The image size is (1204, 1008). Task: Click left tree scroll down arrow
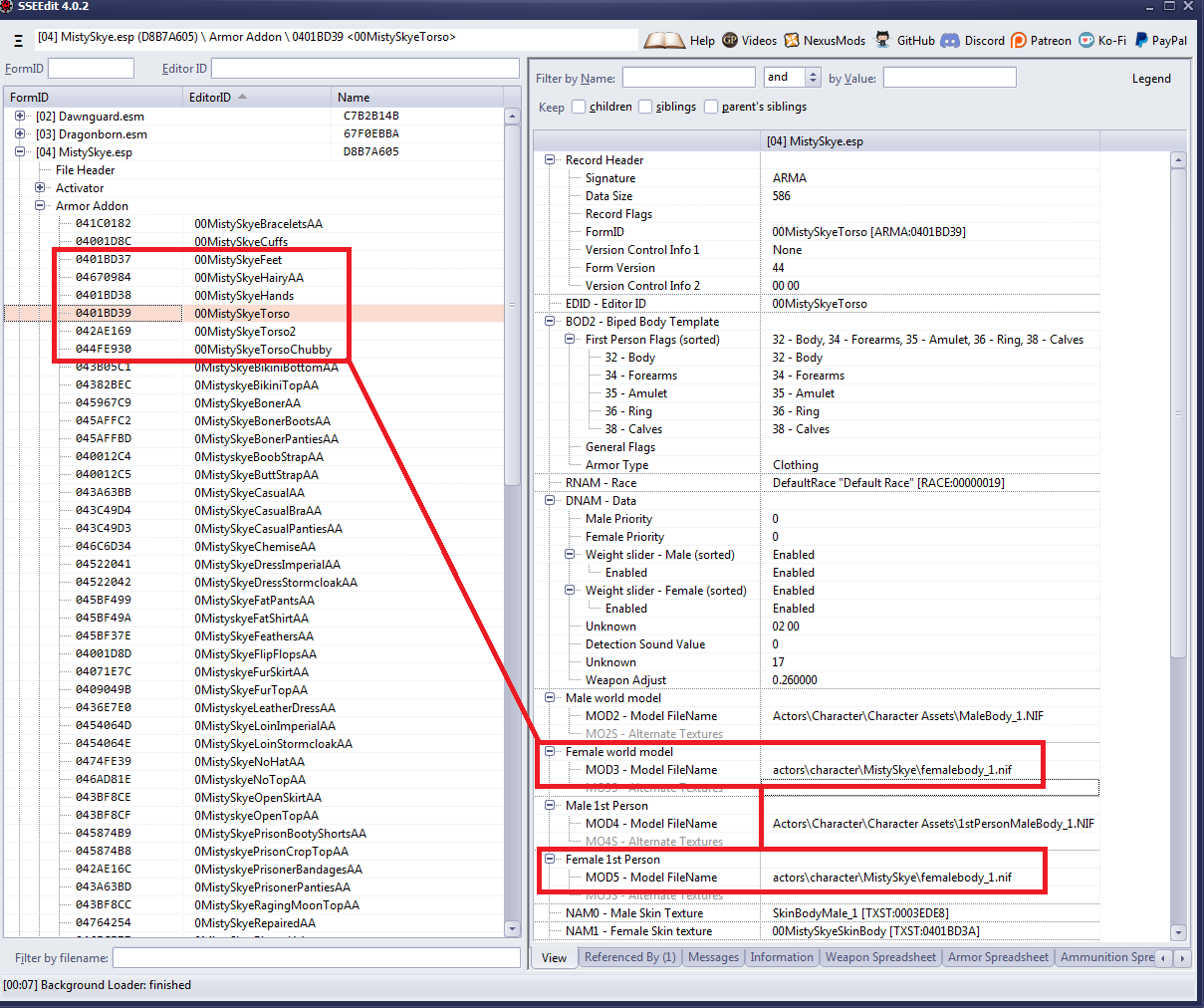tap(513, 928)
